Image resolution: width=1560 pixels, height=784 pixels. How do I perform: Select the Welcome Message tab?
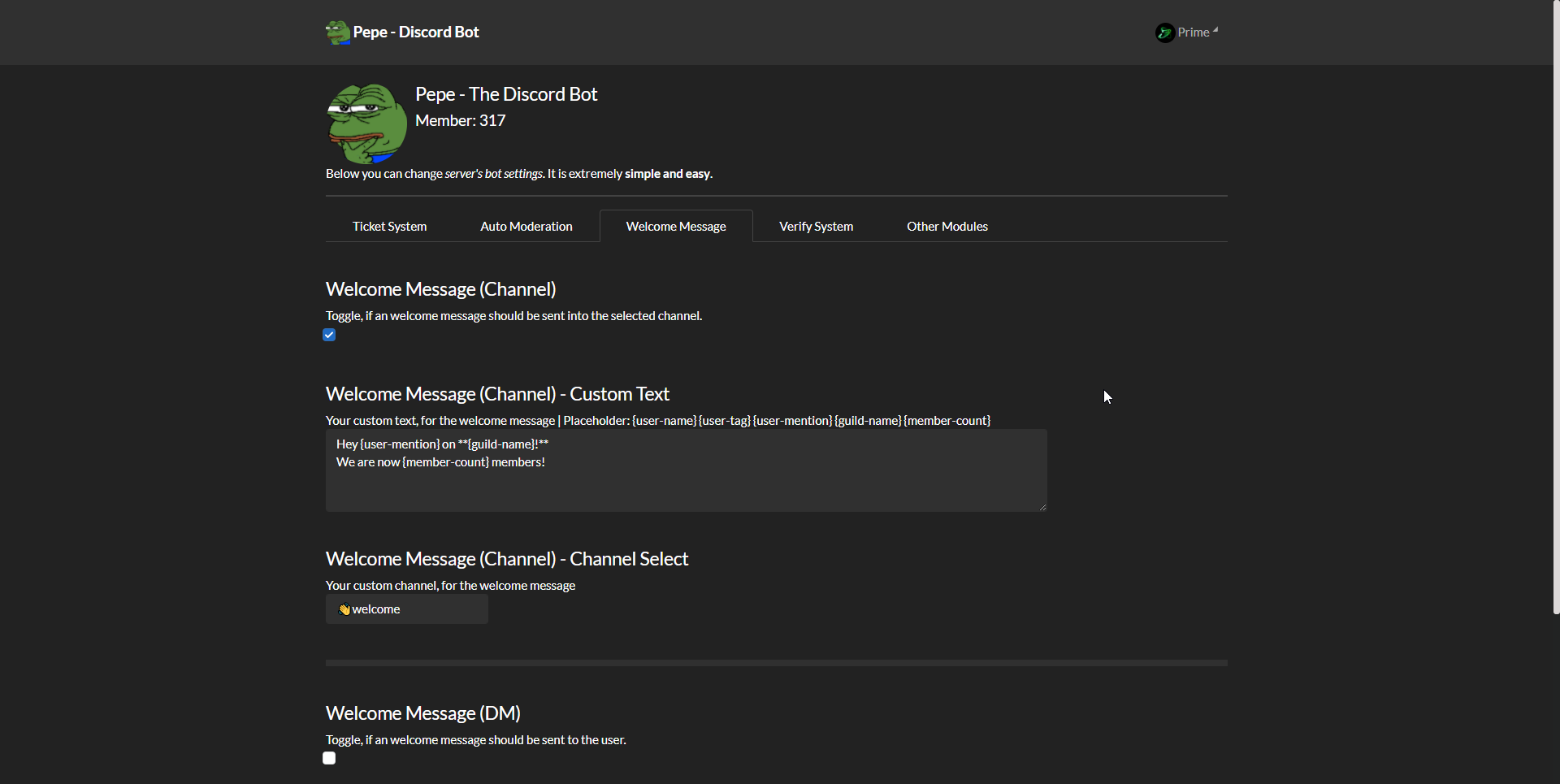point(676,227)
